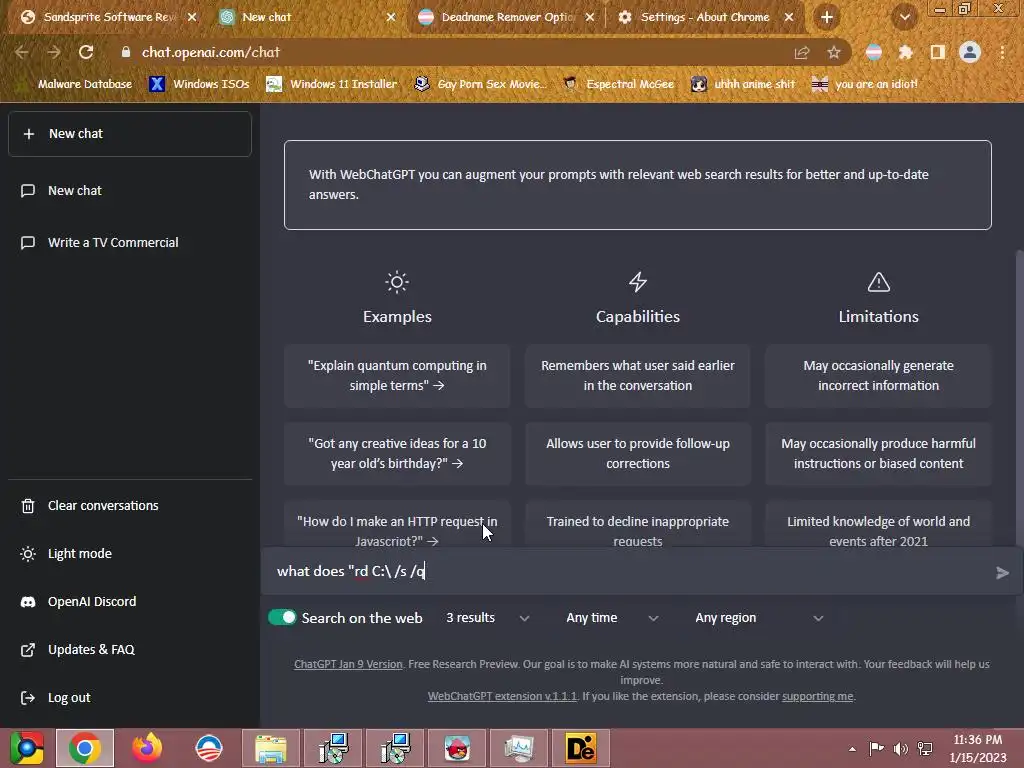Viewport: 1024px width, 768px height.
Task: Close the Sandsprite Software tab
Action: tap(192, 17)
